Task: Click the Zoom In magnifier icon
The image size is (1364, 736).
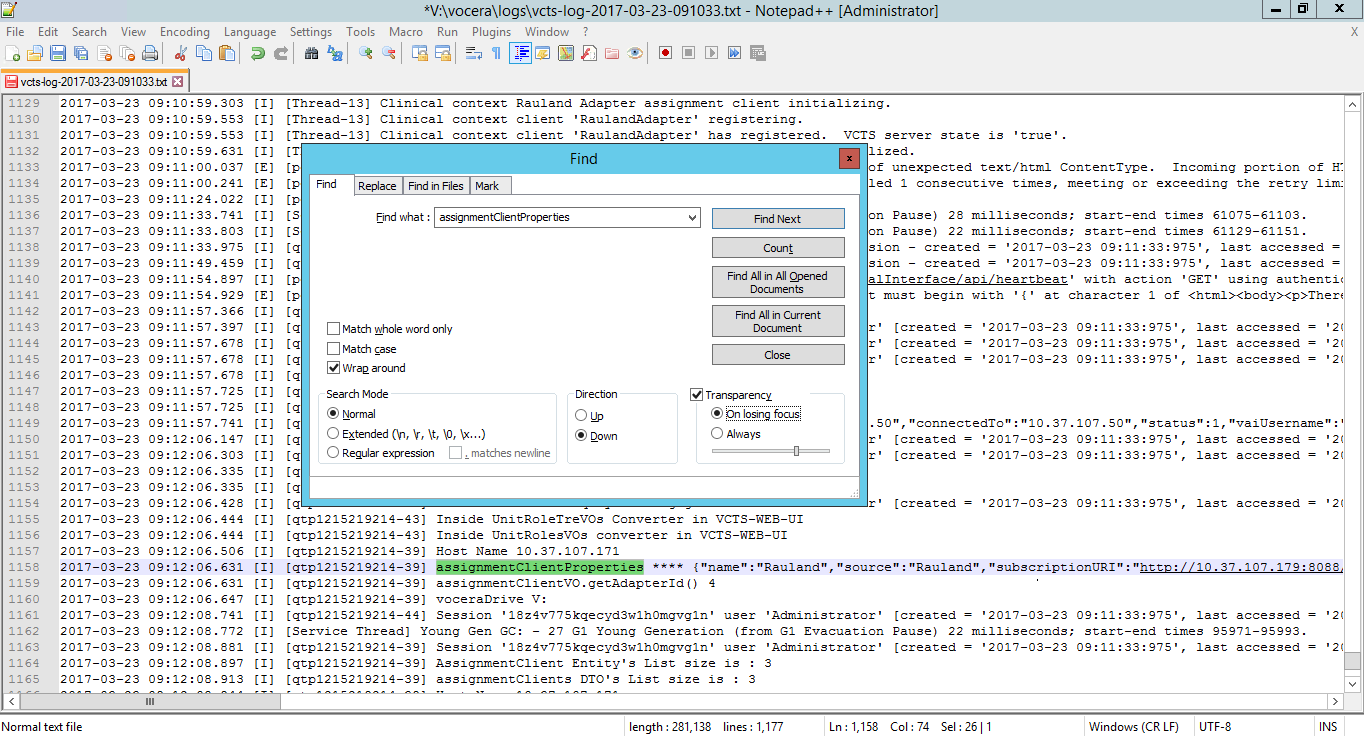Action: click(366, 53)
